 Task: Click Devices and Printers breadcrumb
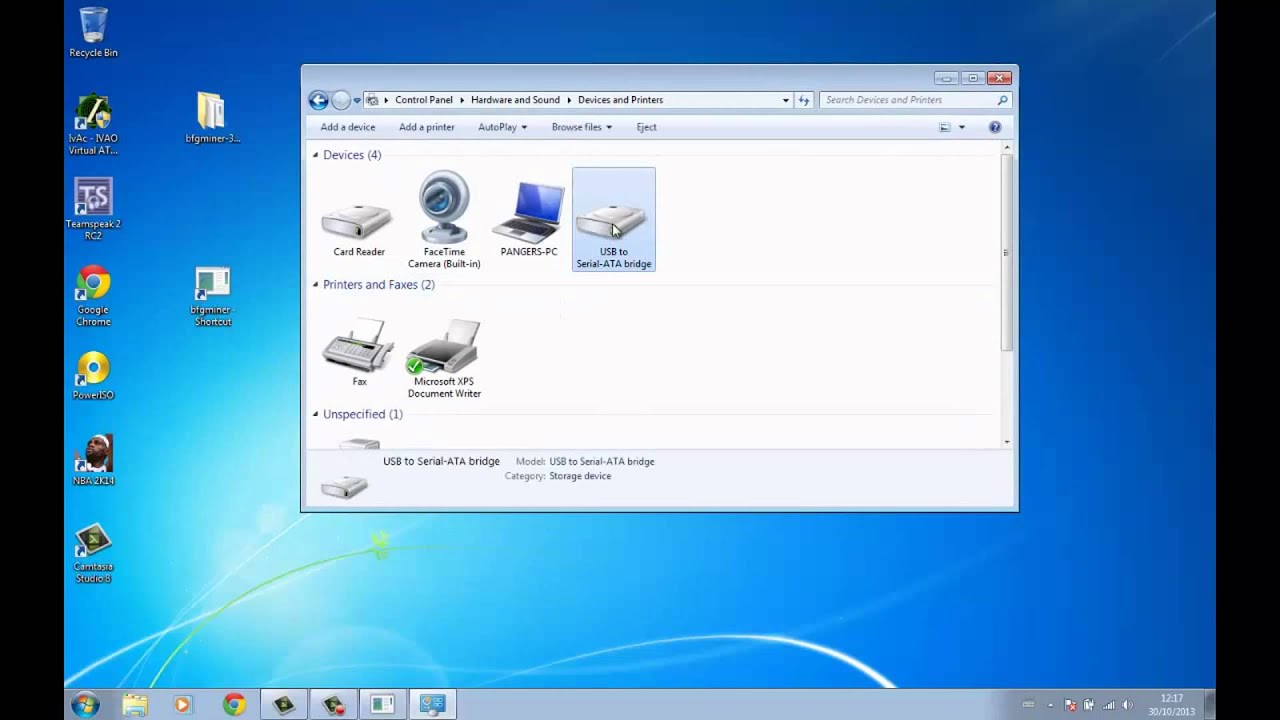620,100
